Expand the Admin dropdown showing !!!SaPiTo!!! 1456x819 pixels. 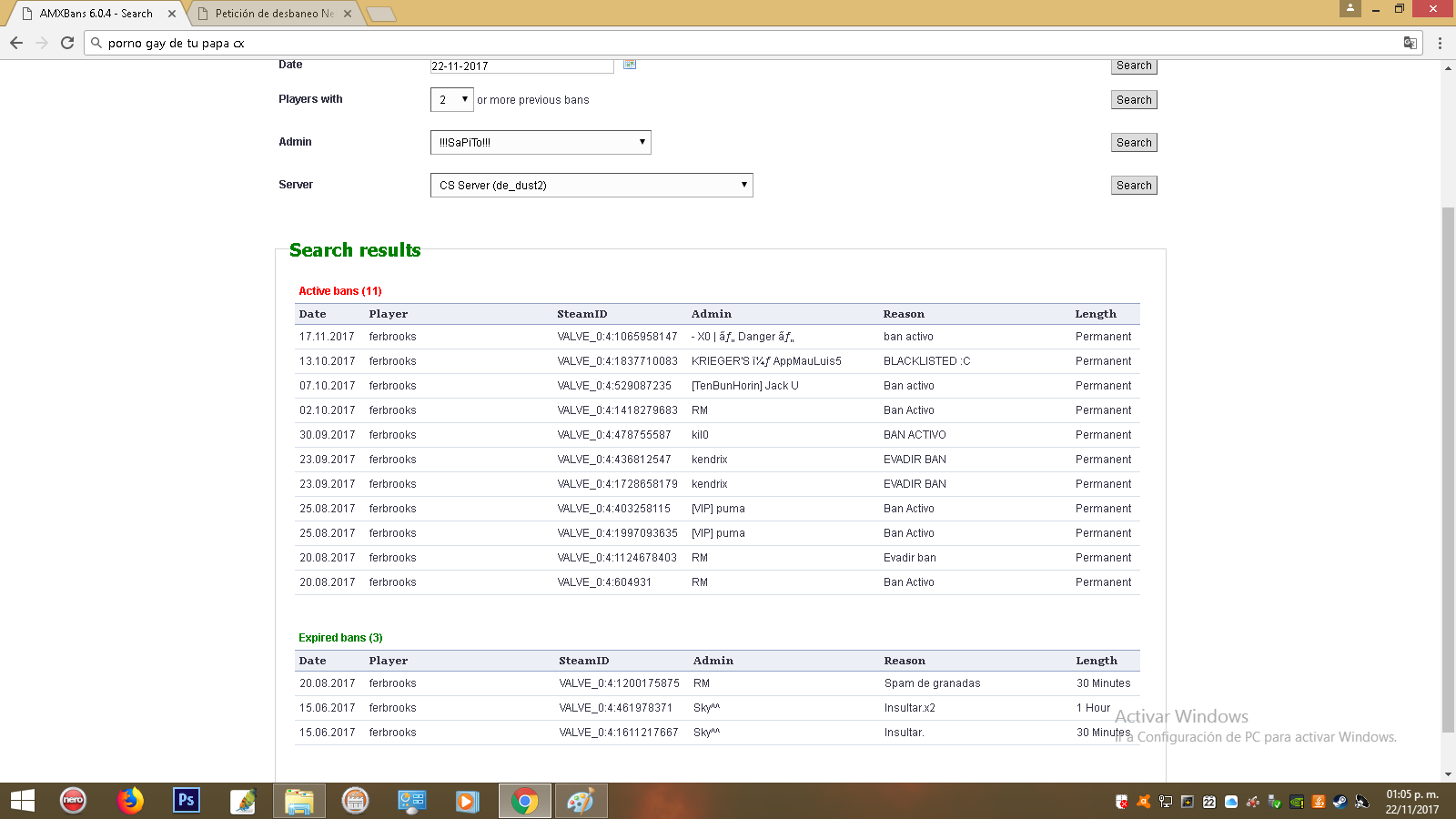pyautogui.click(x=541, y=142)
